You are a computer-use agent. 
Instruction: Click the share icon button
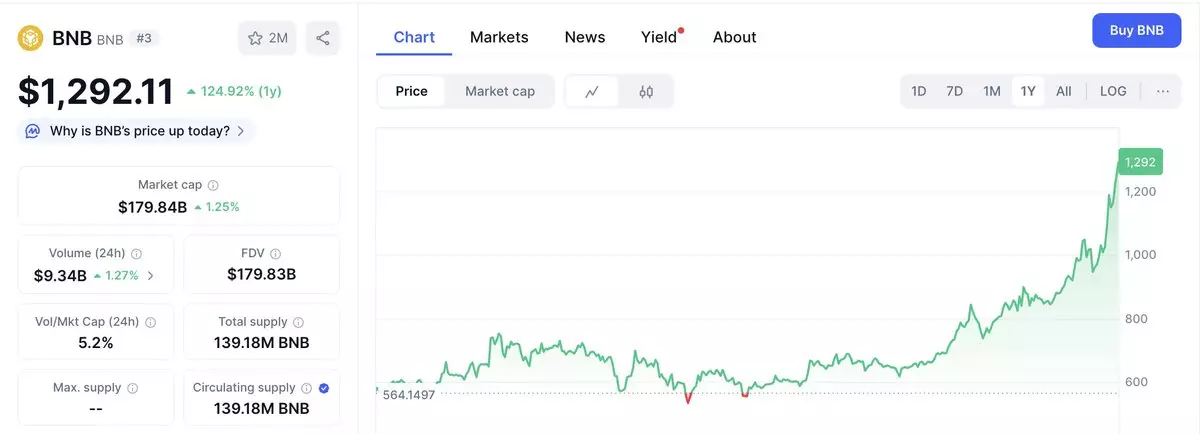point(322,38)
